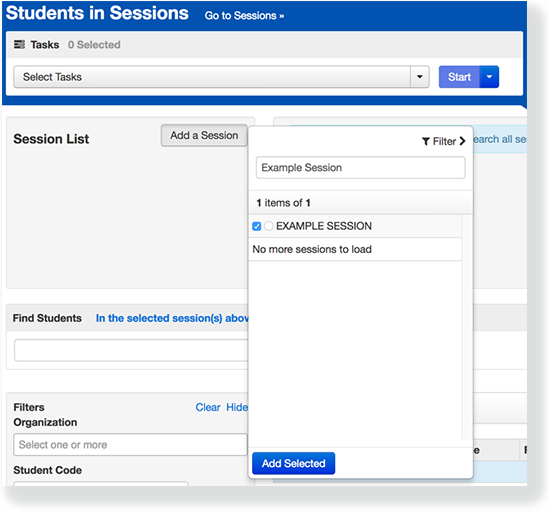Click the Find Students search box
The image size is (549, 514).
(x=131, y=350)
